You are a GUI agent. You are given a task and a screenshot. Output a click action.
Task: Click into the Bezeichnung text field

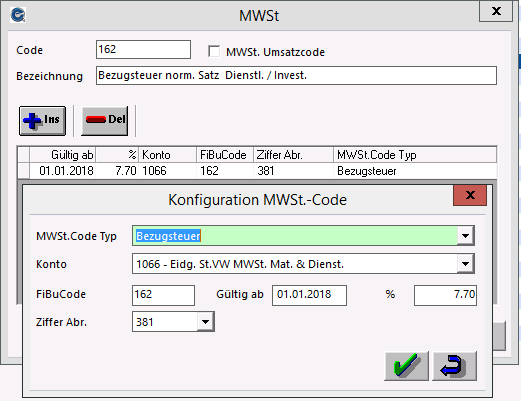tap(296, 75)
